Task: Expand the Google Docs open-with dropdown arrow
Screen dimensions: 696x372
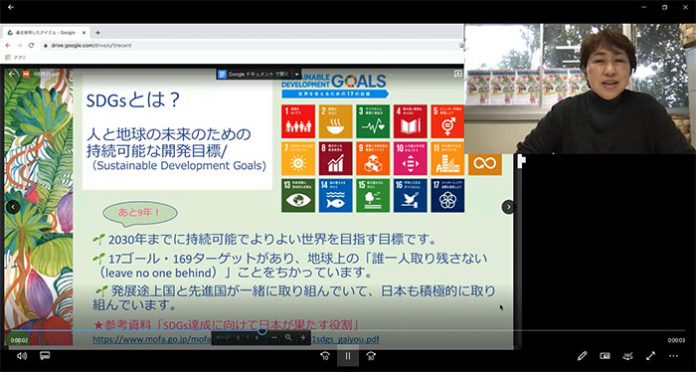Action: click(297, 74)
